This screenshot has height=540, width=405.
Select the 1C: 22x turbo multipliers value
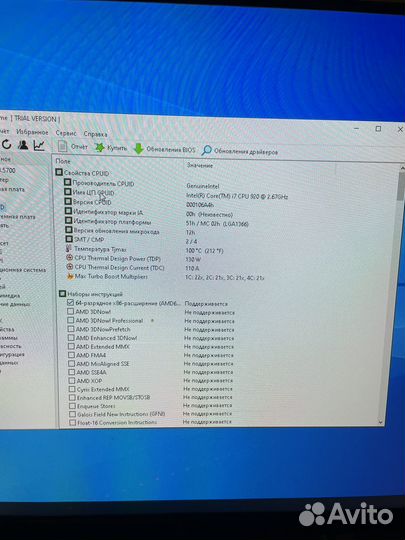225,277
